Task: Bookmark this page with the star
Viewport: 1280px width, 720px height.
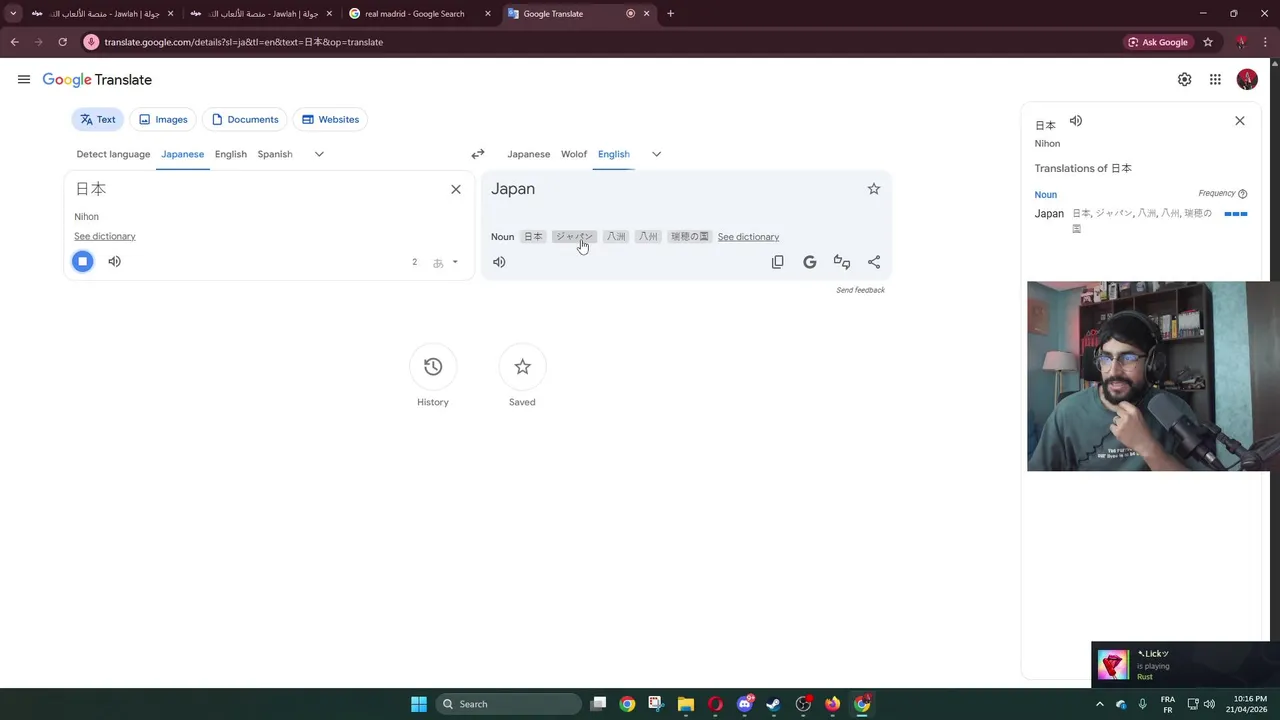Action: tap(1208, 42)
